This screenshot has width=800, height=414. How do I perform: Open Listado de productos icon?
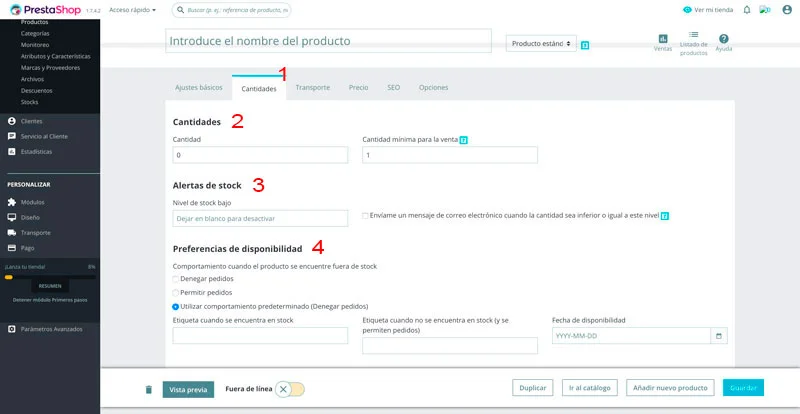coord(693,35)
